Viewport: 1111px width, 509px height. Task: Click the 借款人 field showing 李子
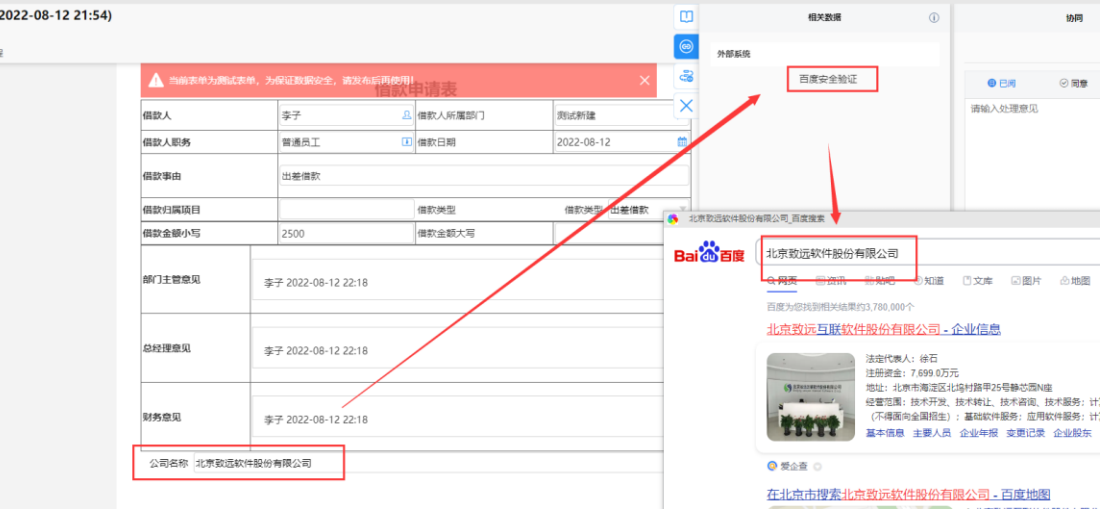pos(346,115)
